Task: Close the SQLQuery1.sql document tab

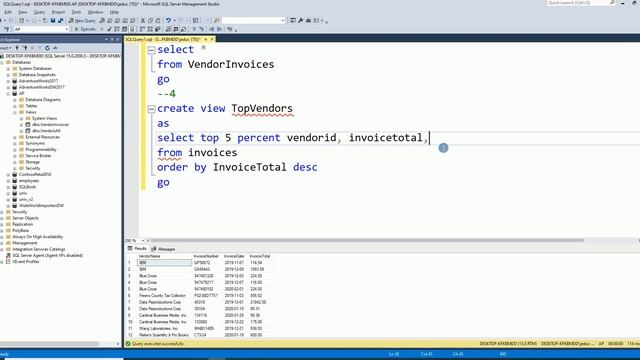Action: click(212, 39)
